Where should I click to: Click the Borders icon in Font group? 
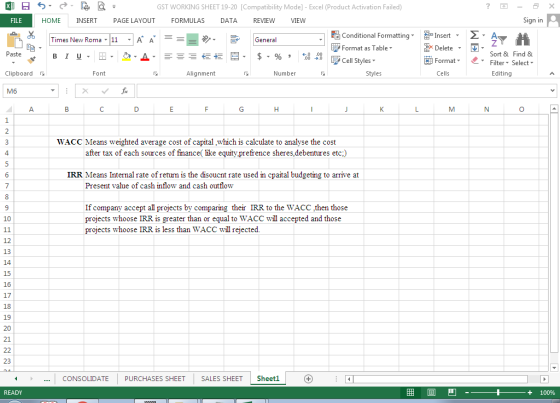[x=102, y=56]
